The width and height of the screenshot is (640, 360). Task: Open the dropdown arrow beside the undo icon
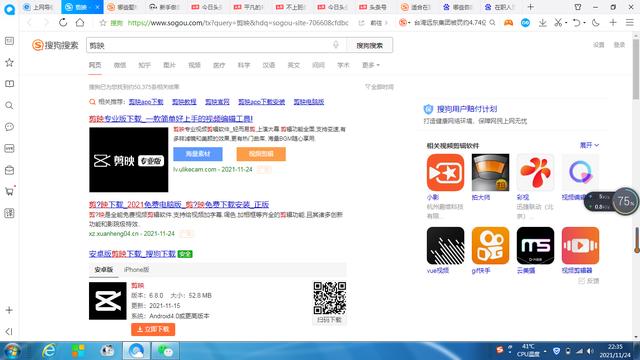[584, 23]
